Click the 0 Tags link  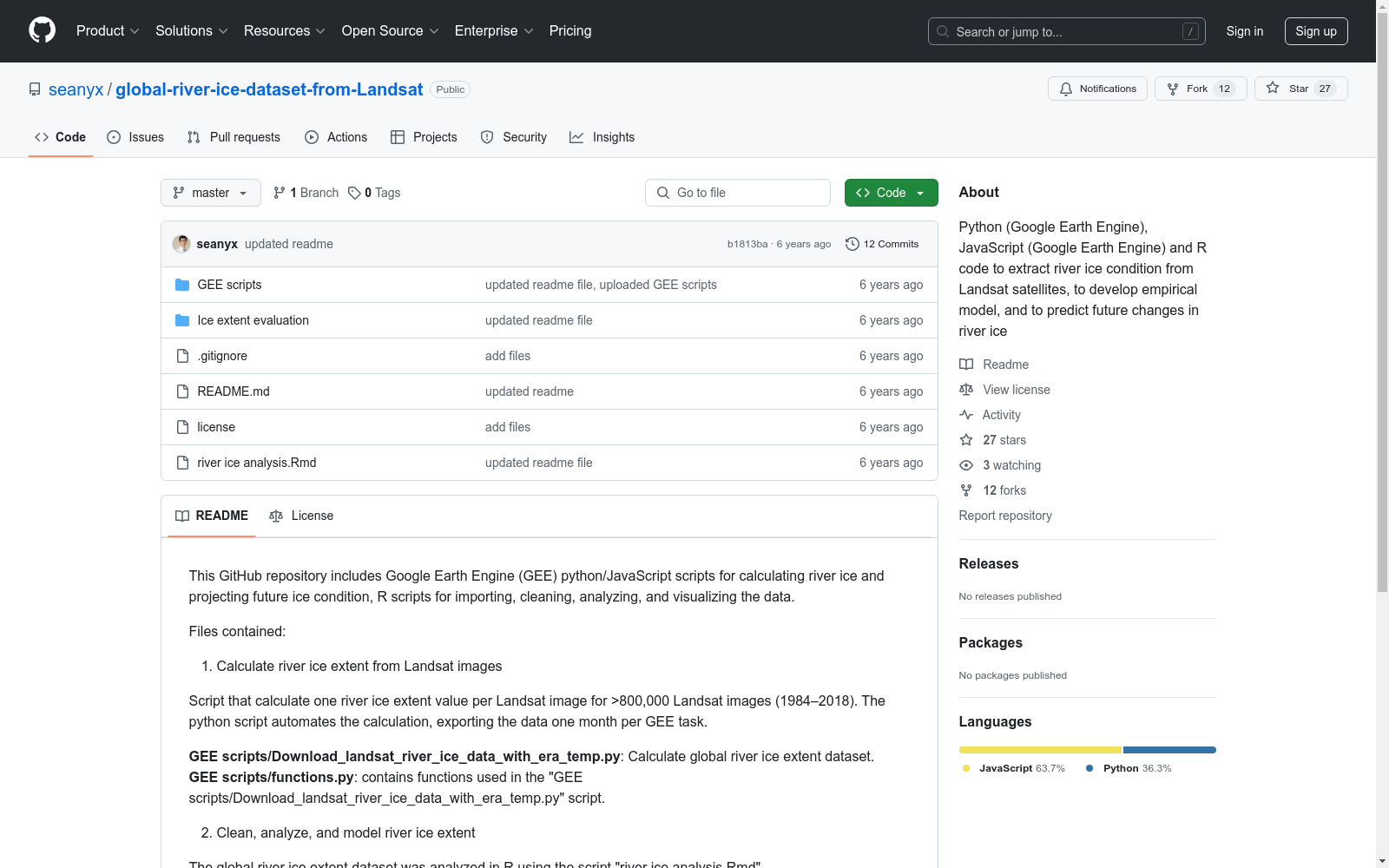point(374,193)
